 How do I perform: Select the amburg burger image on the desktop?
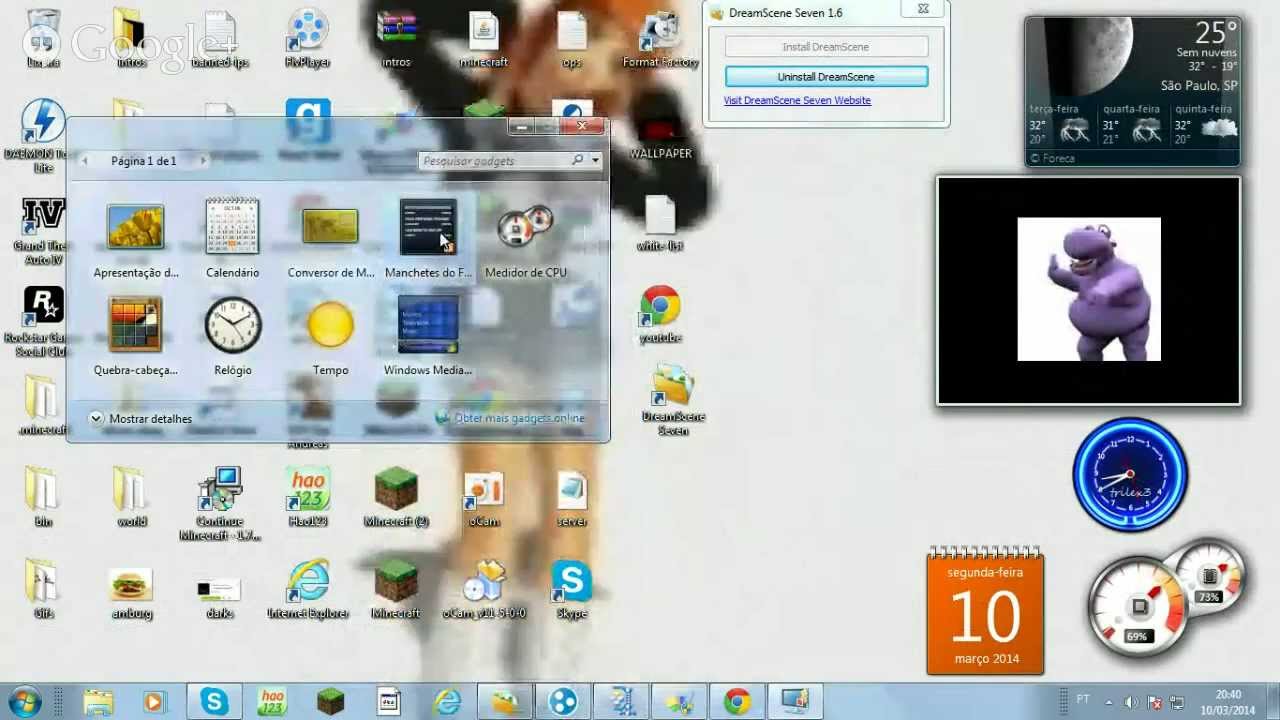132,593
